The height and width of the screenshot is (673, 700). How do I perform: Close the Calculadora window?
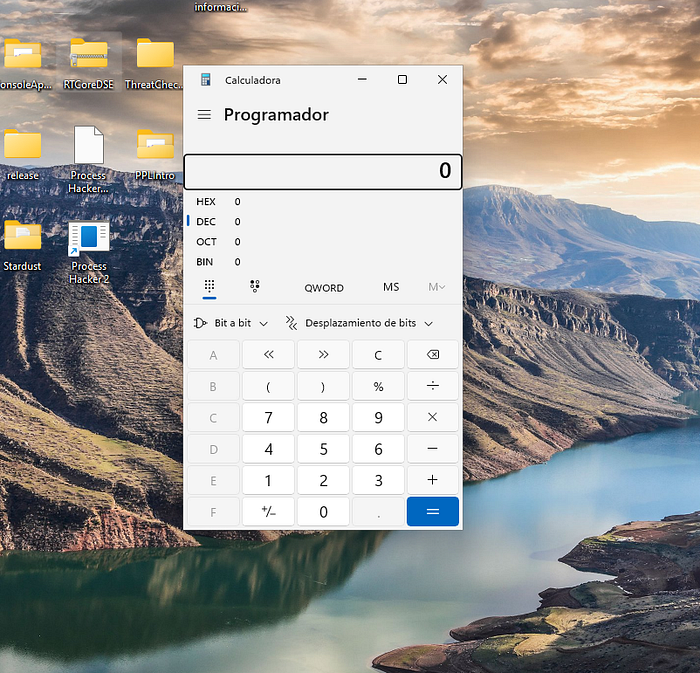coord(442,79)
